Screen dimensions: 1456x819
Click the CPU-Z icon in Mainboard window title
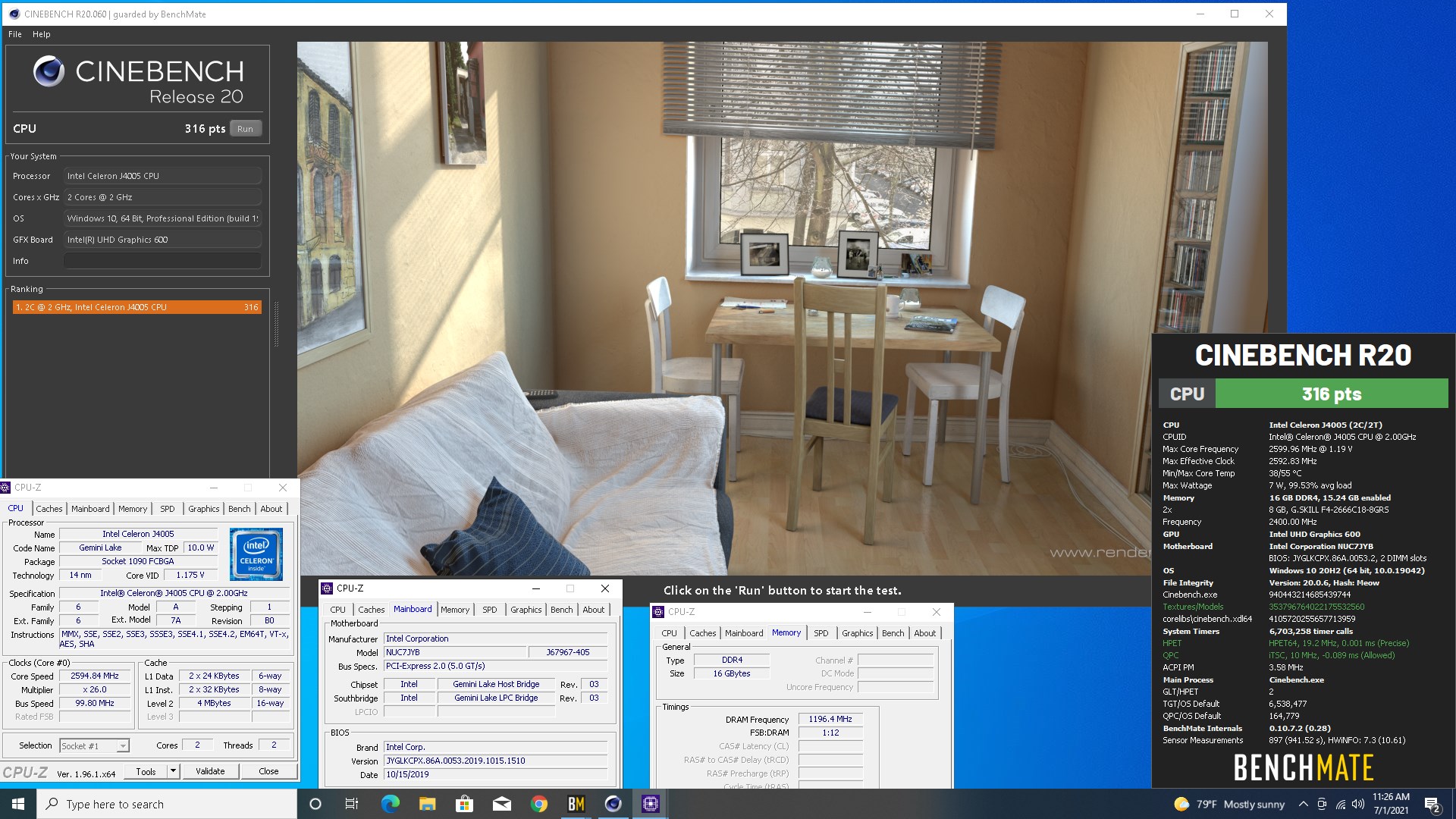[327, 588]
